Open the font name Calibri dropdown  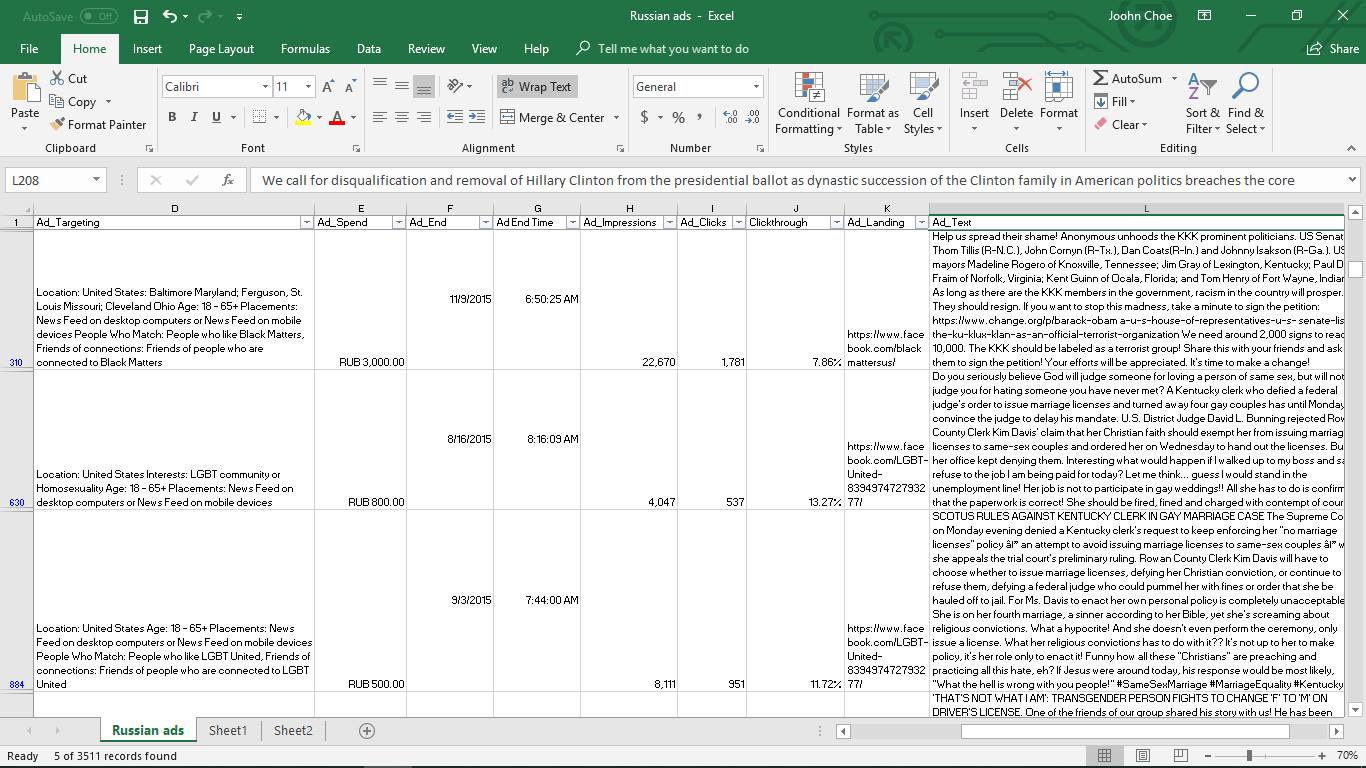(x=264, y=87)
